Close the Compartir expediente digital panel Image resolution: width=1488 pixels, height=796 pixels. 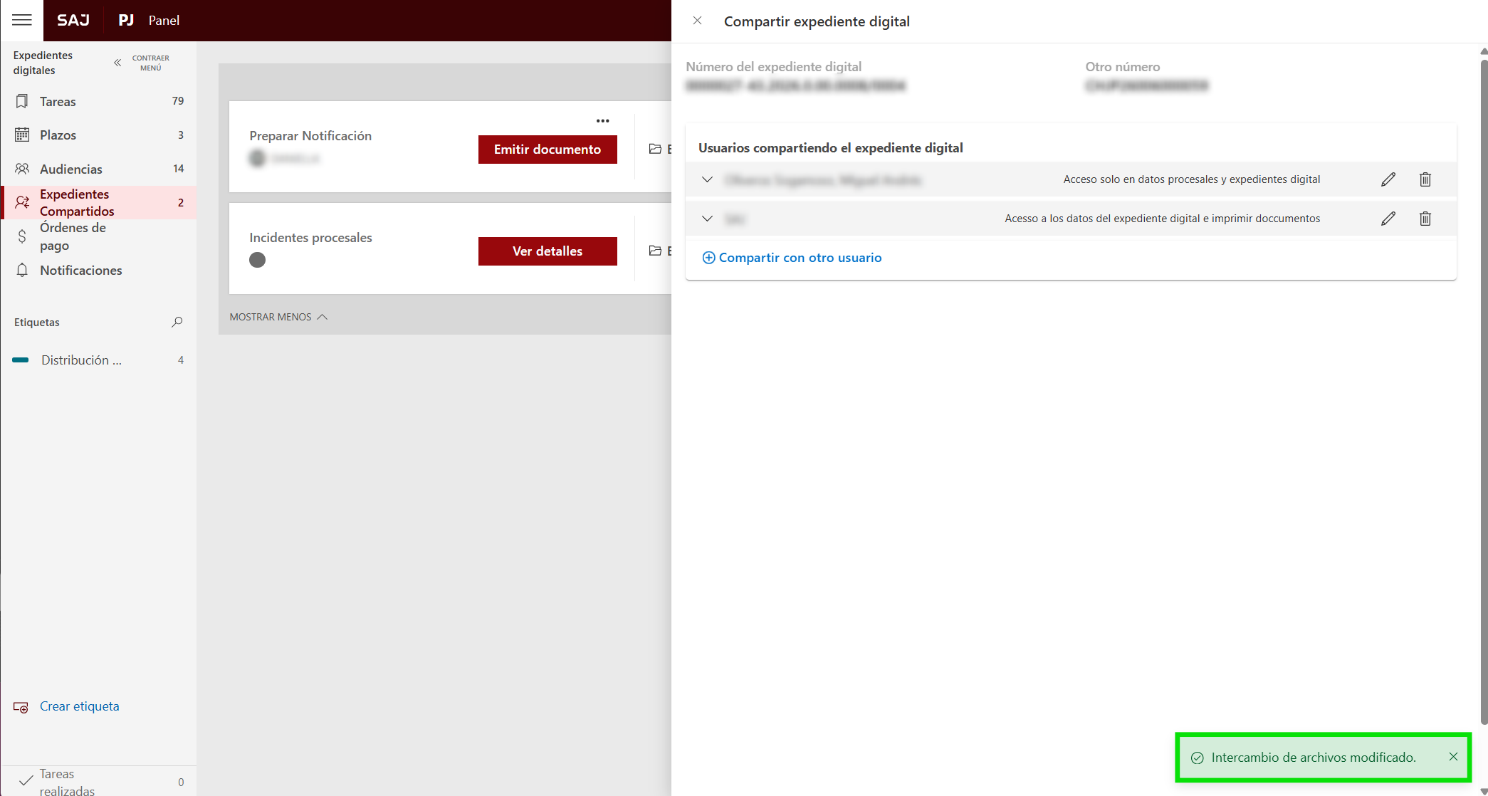(x=697, y=21)
